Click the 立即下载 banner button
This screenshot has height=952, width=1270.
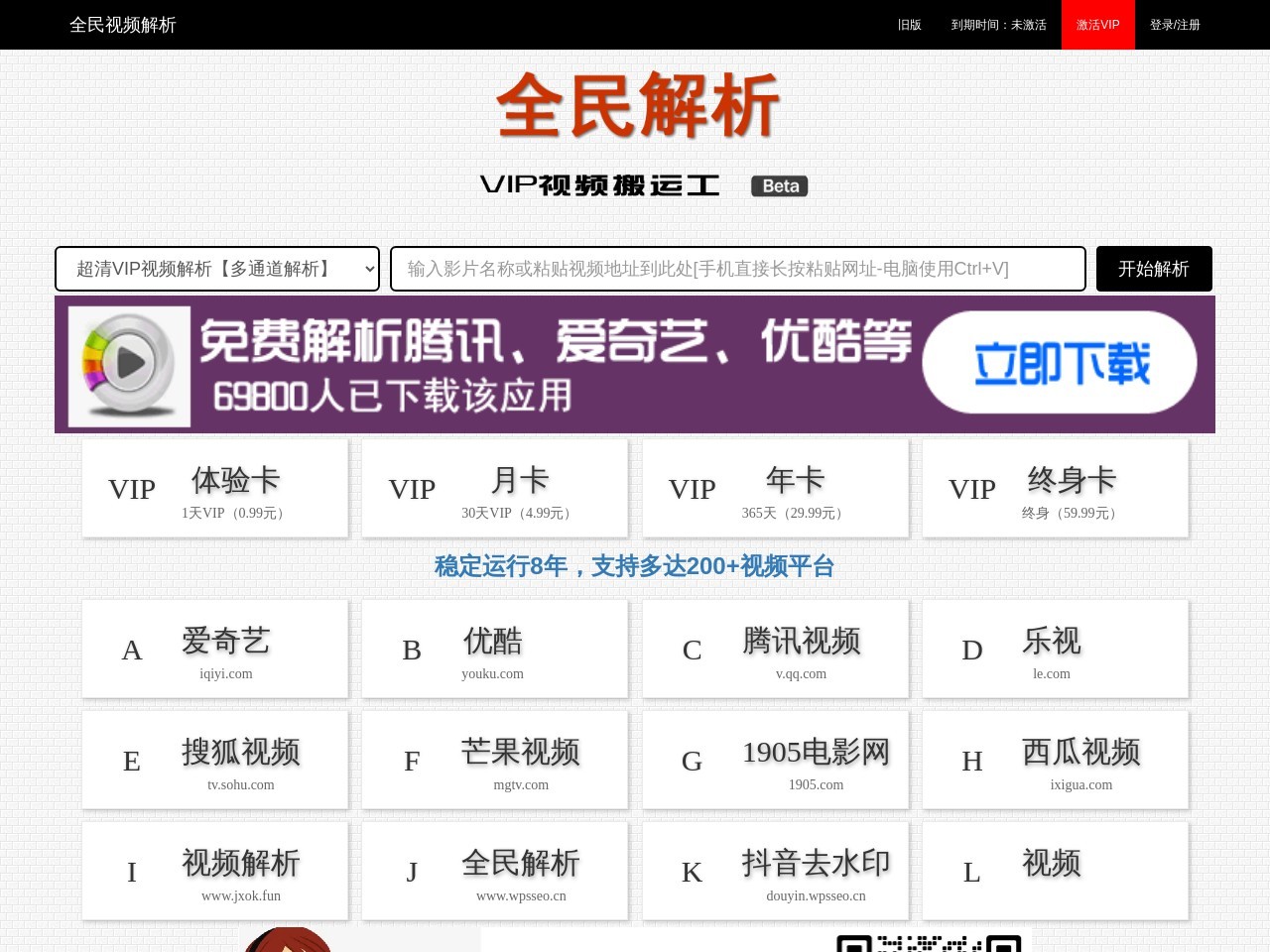point(1060,363)
